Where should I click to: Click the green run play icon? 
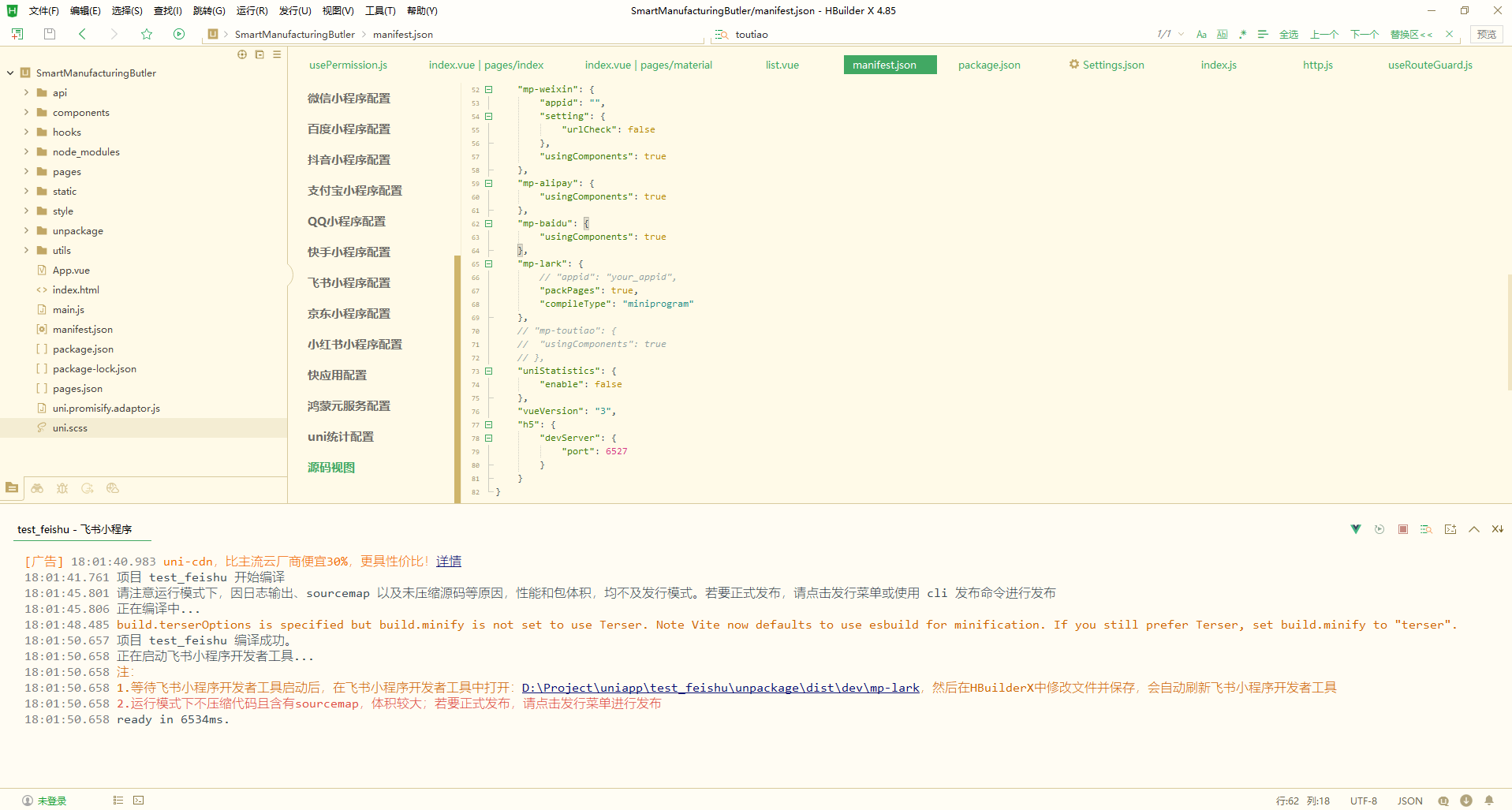179,34
